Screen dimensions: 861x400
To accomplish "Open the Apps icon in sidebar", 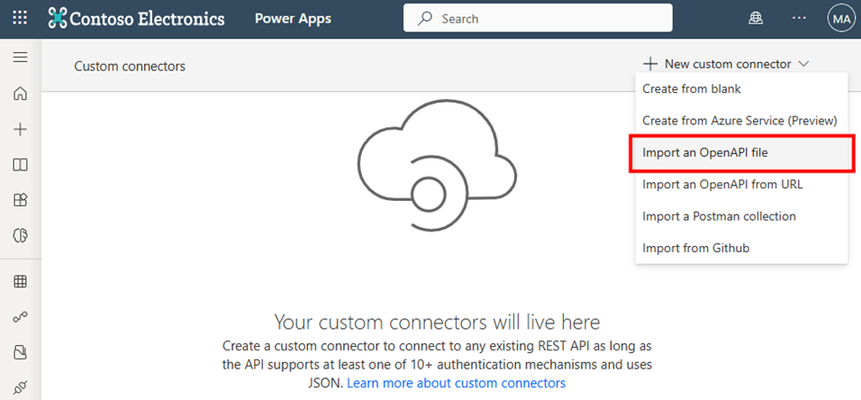I will click(20, 200).
